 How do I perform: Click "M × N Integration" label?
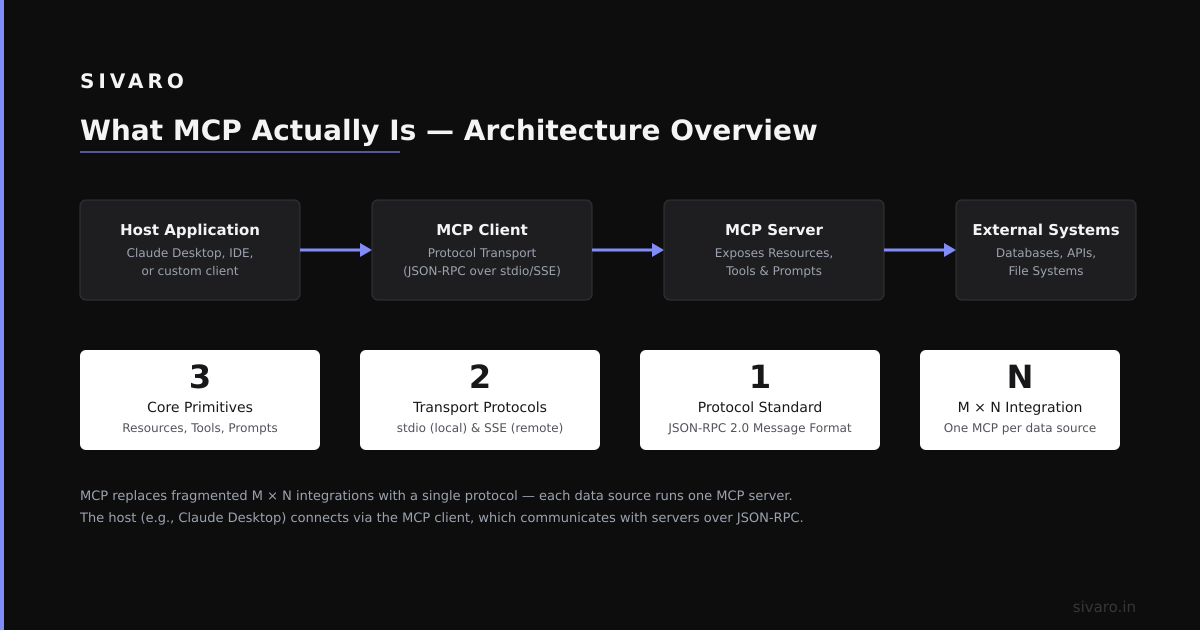(1020, 407)
